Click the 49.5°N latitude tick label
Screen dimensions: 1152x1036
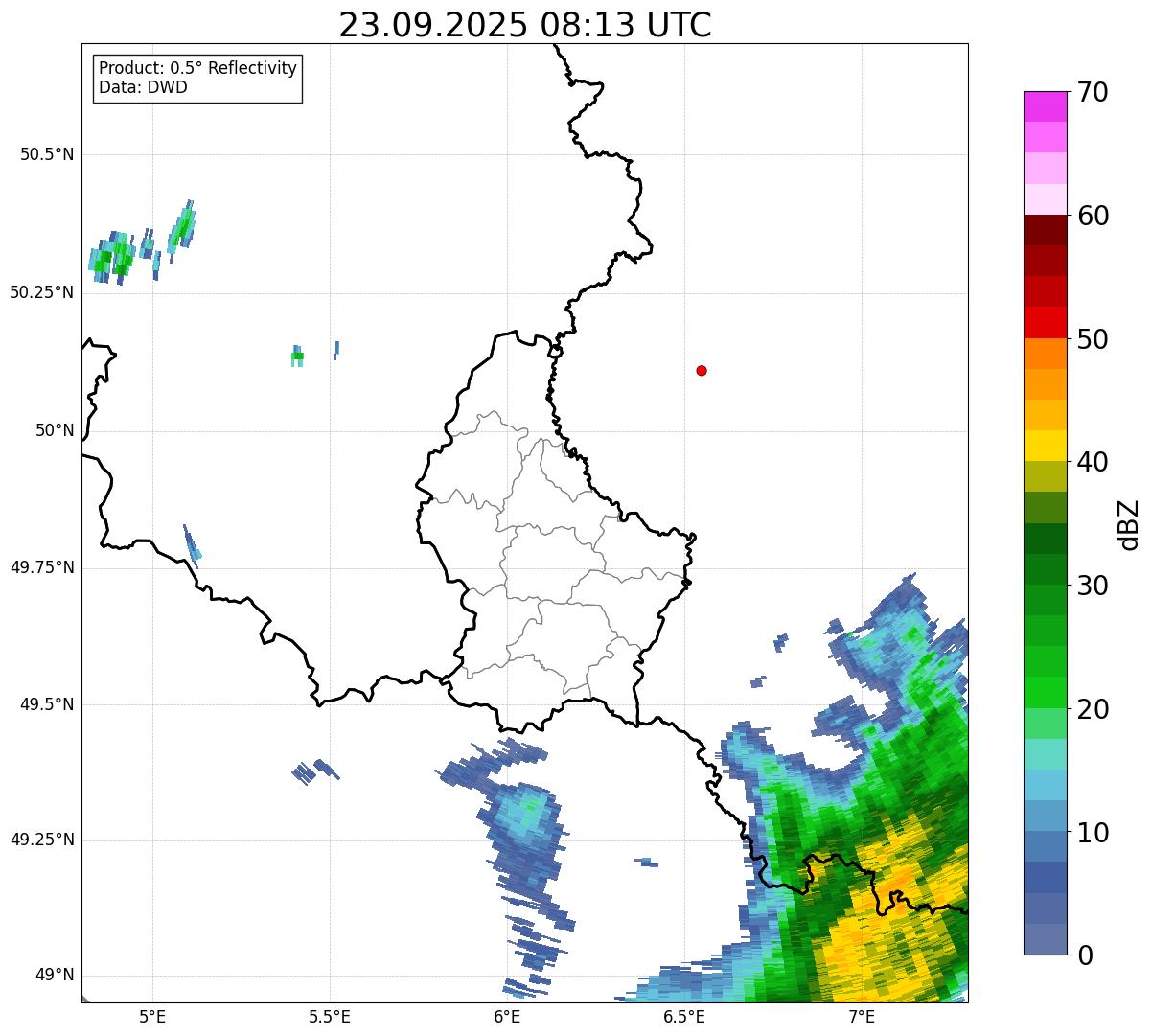click(47, 704)
